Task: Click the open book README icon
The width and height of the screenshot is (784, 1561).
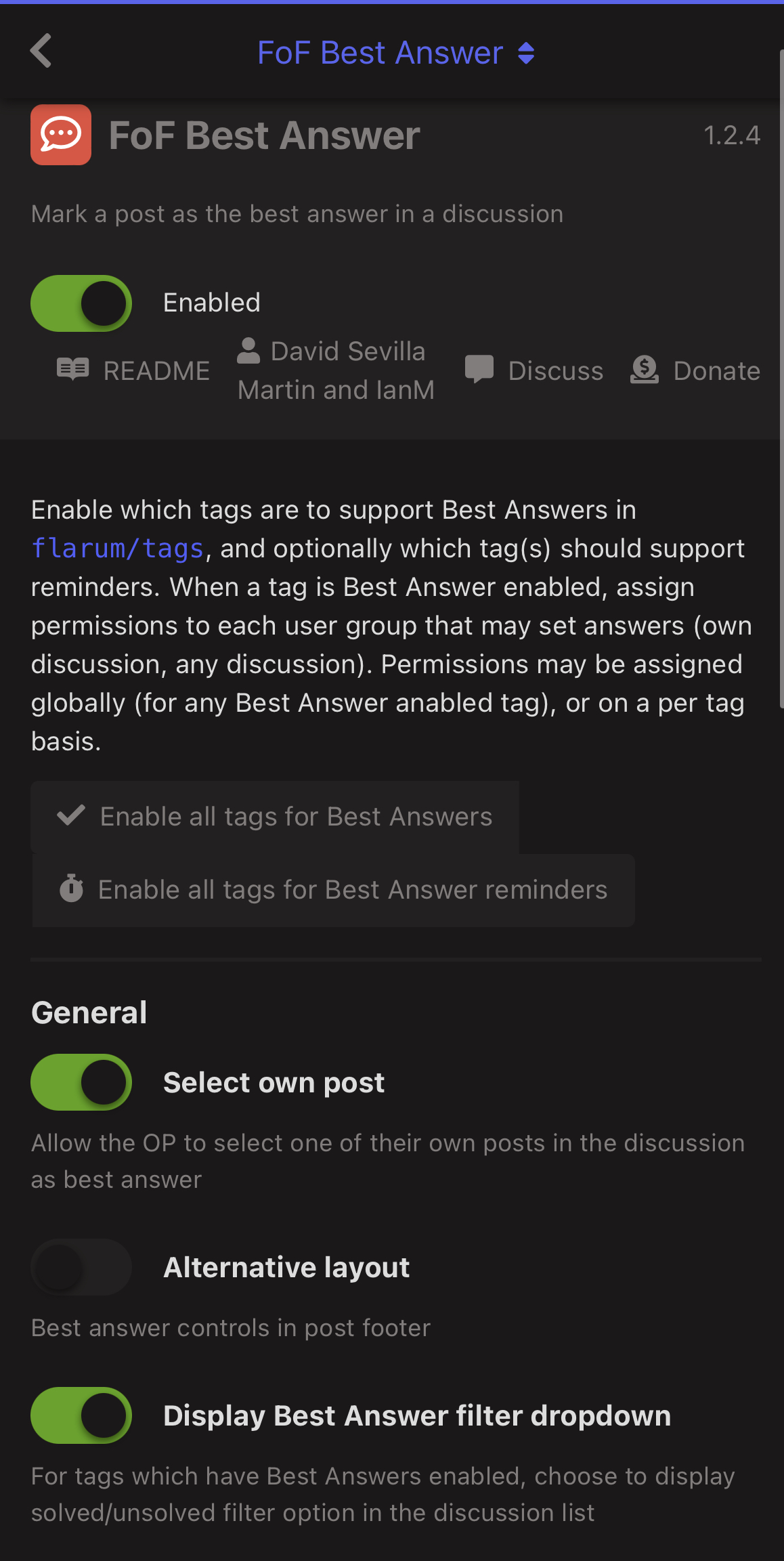Action: pyautogui.click(x=72, y=370)
